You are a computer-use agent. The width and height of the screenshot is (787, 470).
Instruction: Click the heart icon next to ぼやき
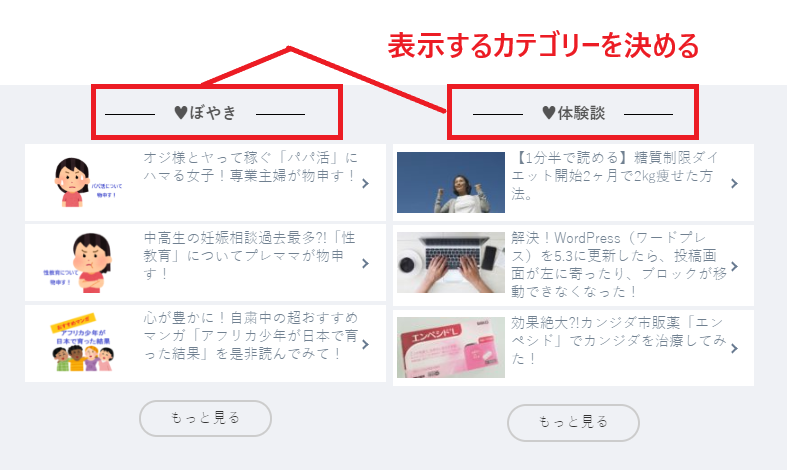click(181, 112)
